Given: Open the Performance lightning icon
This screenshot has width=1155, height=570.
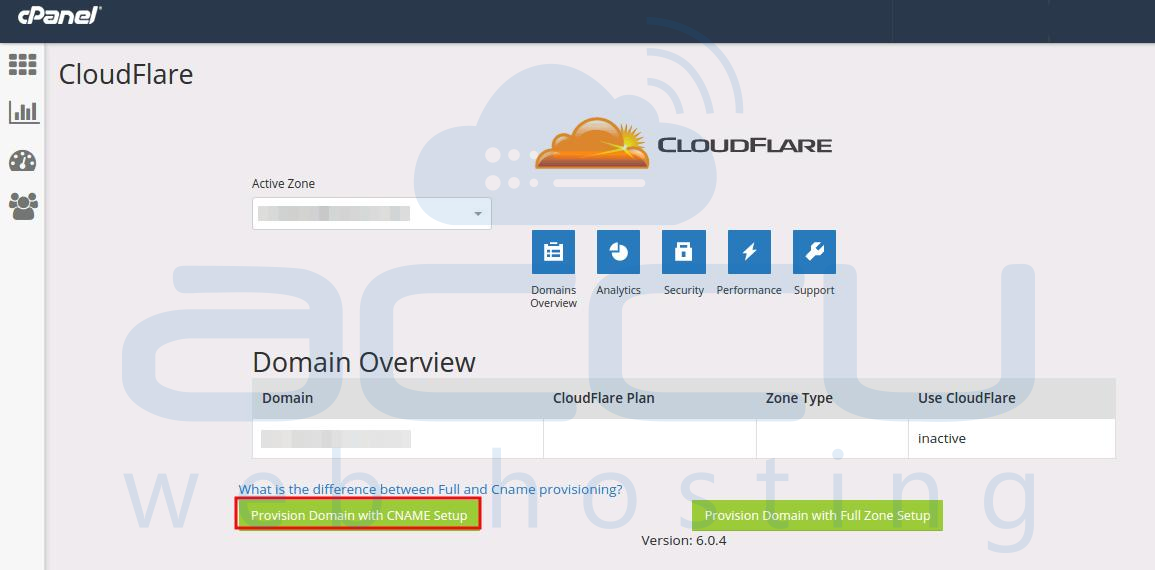Looking at the screenshot, I should pos(749,252).
